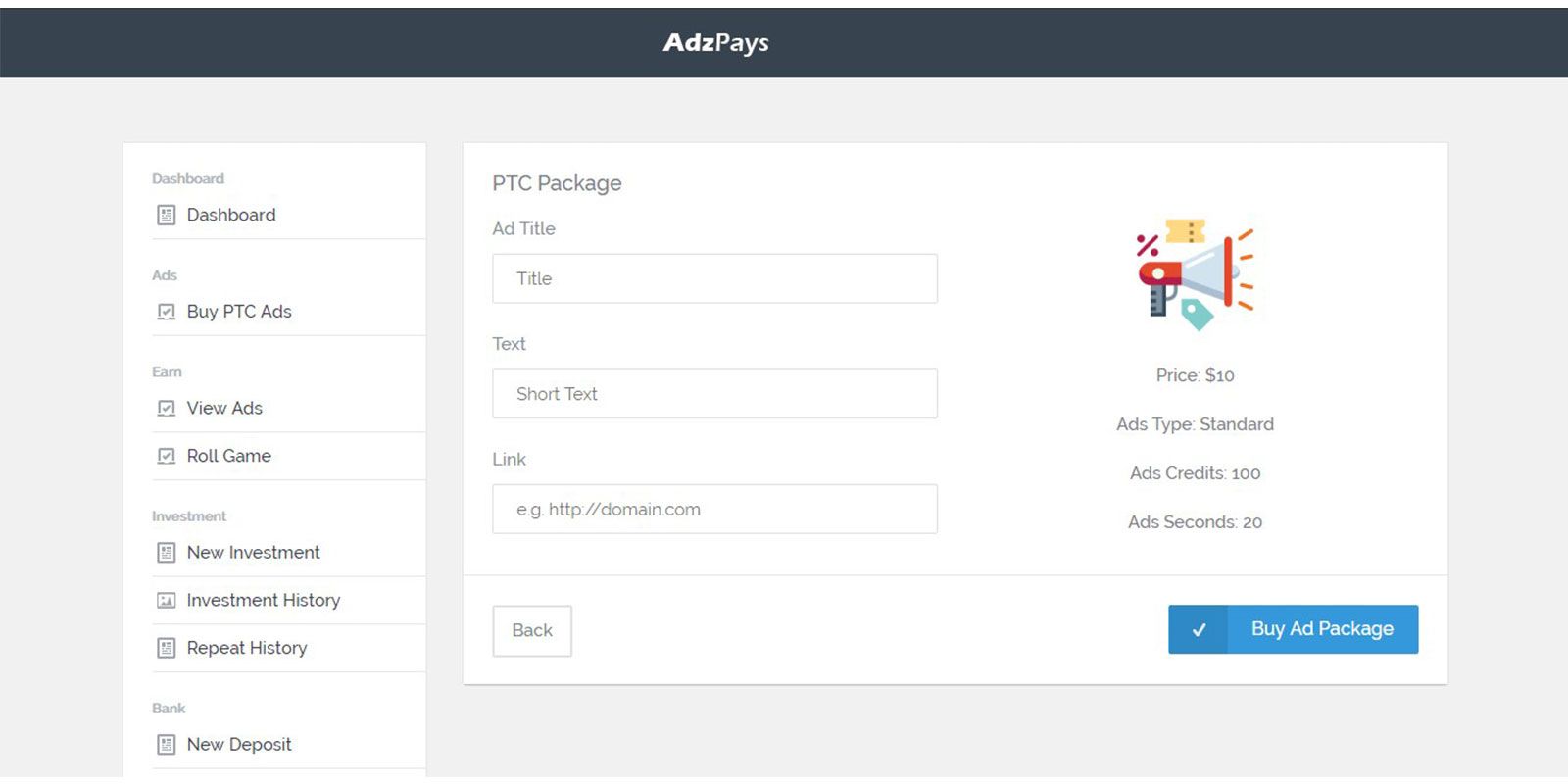1568x784 pixels.
Task: Click the Dashboard sidebar icon
Action: [x=167, y=215]
